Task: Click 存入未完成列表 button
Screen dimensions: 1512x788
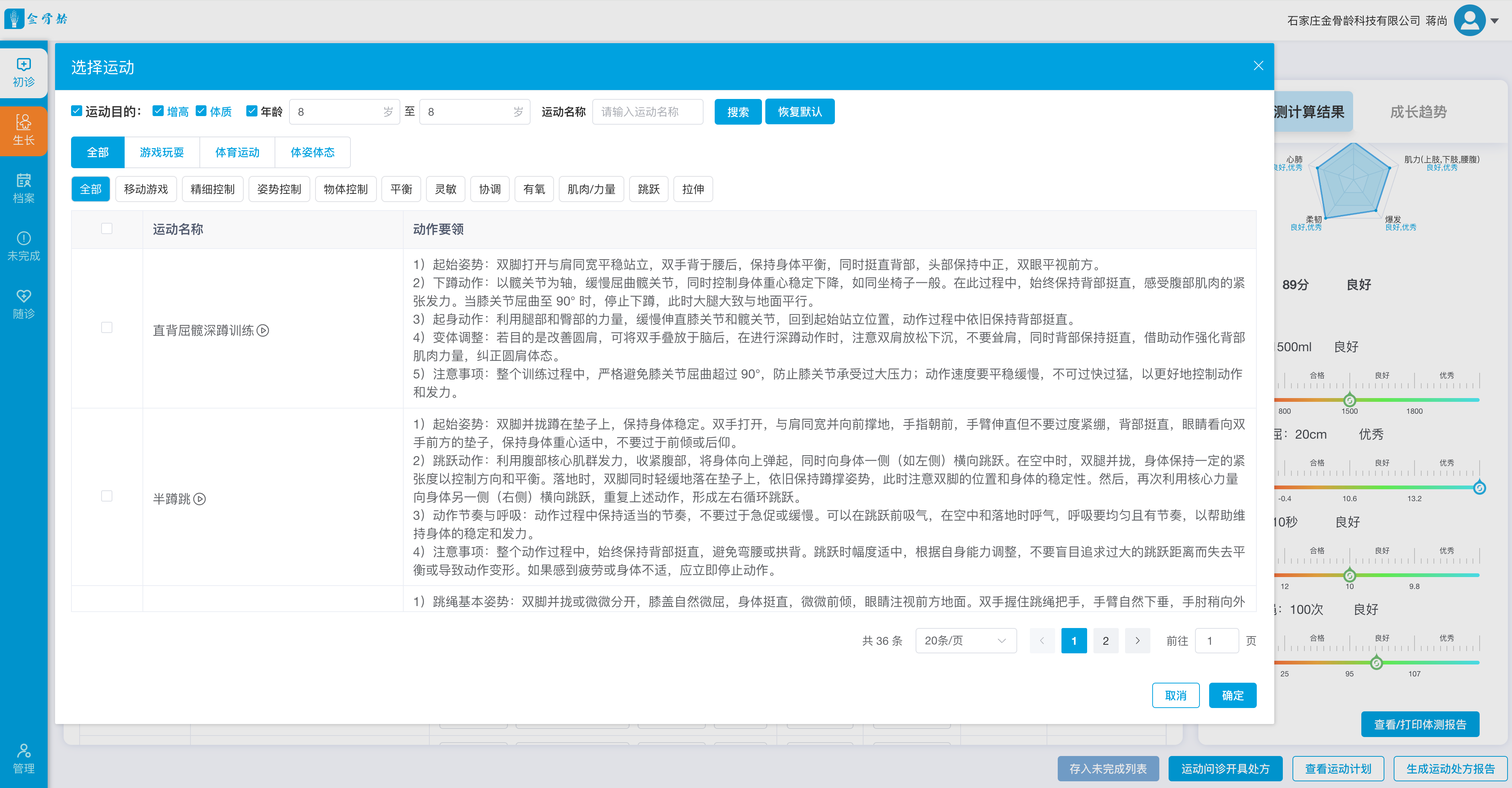Action: pyautogui.click(x=1108, y=769)
